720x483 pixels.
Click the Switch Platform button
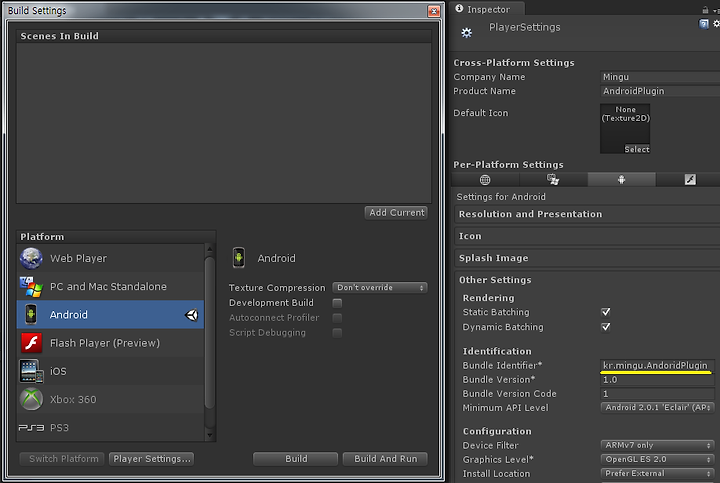pyautogui.click(x=62, y=459)
